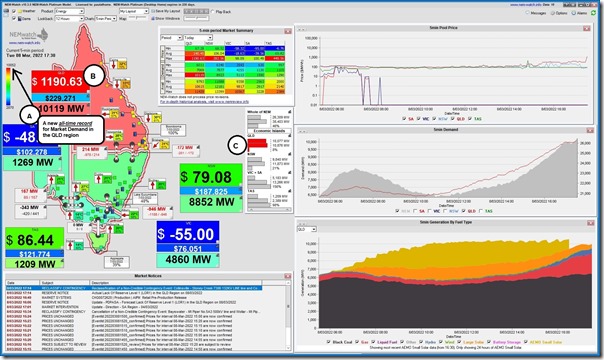
Task: Click the VIC demand 4860 MW box
Action: tap(188, 260)
